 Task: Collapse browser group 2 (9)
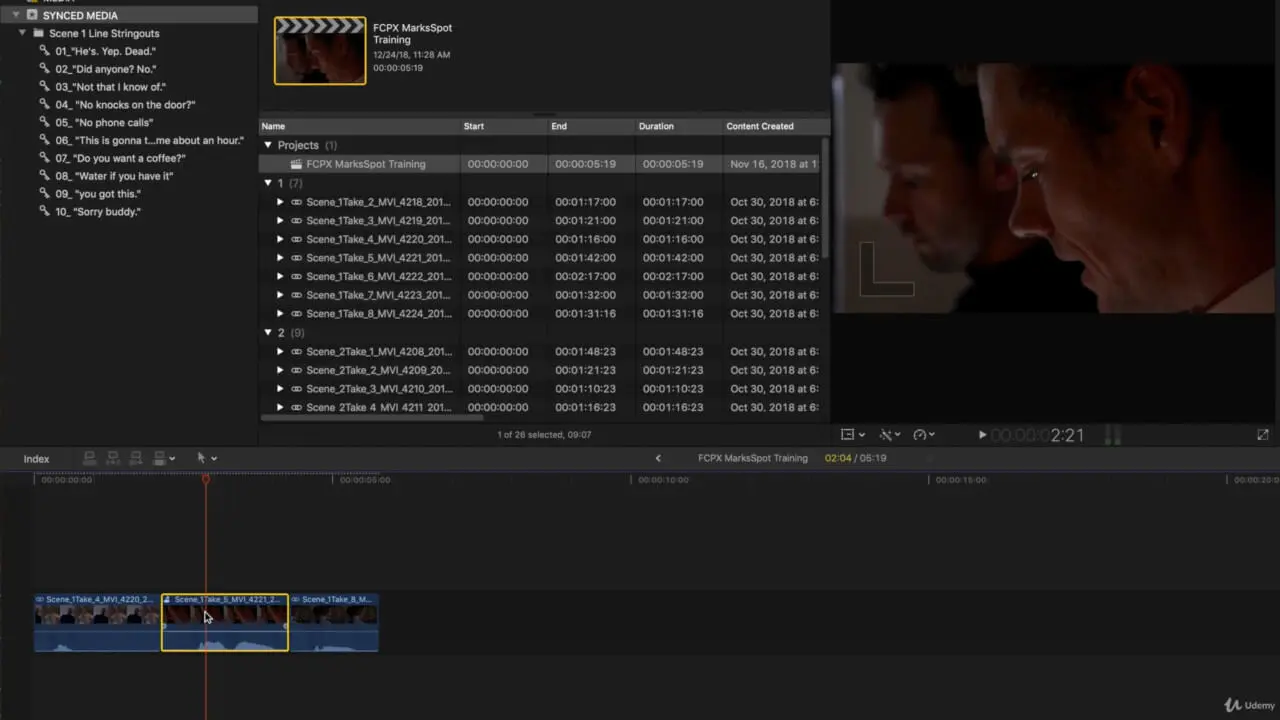[268, 332]
